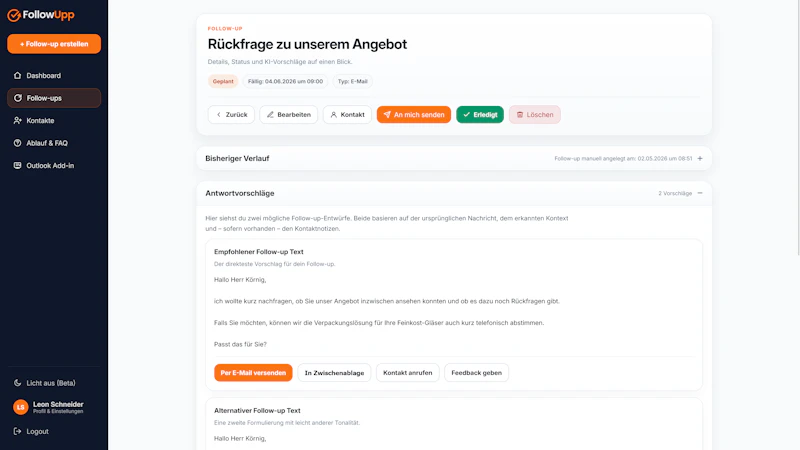Click the moon icon for dark mode

17,383
